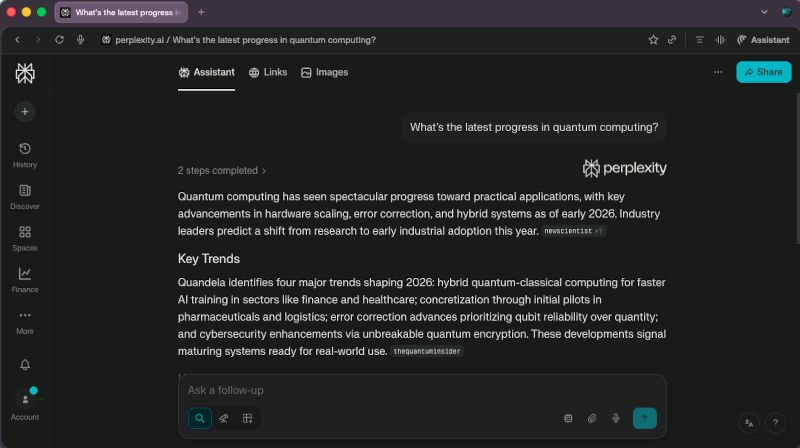The width and height of the screenshot is (800, 448).
Task: Click the microphone icon in the address bar
Action: [81, 40]
